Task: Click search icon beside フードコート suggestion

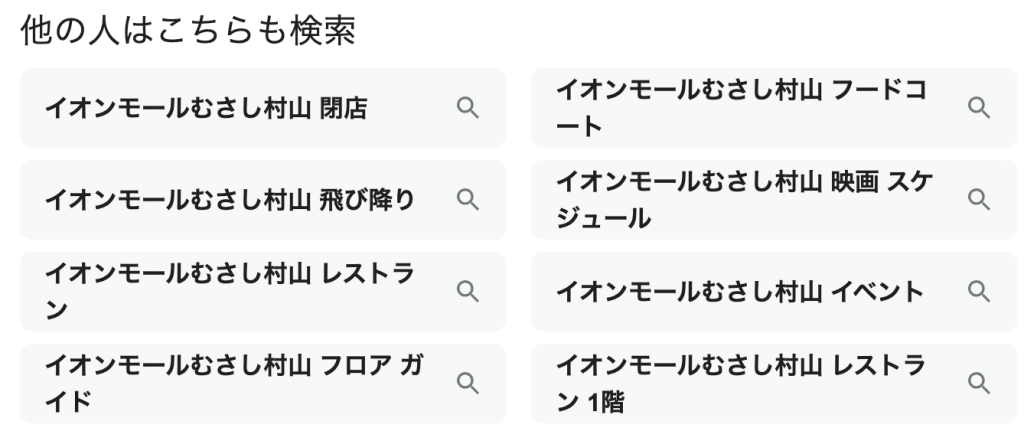Action: pos(978,108)
